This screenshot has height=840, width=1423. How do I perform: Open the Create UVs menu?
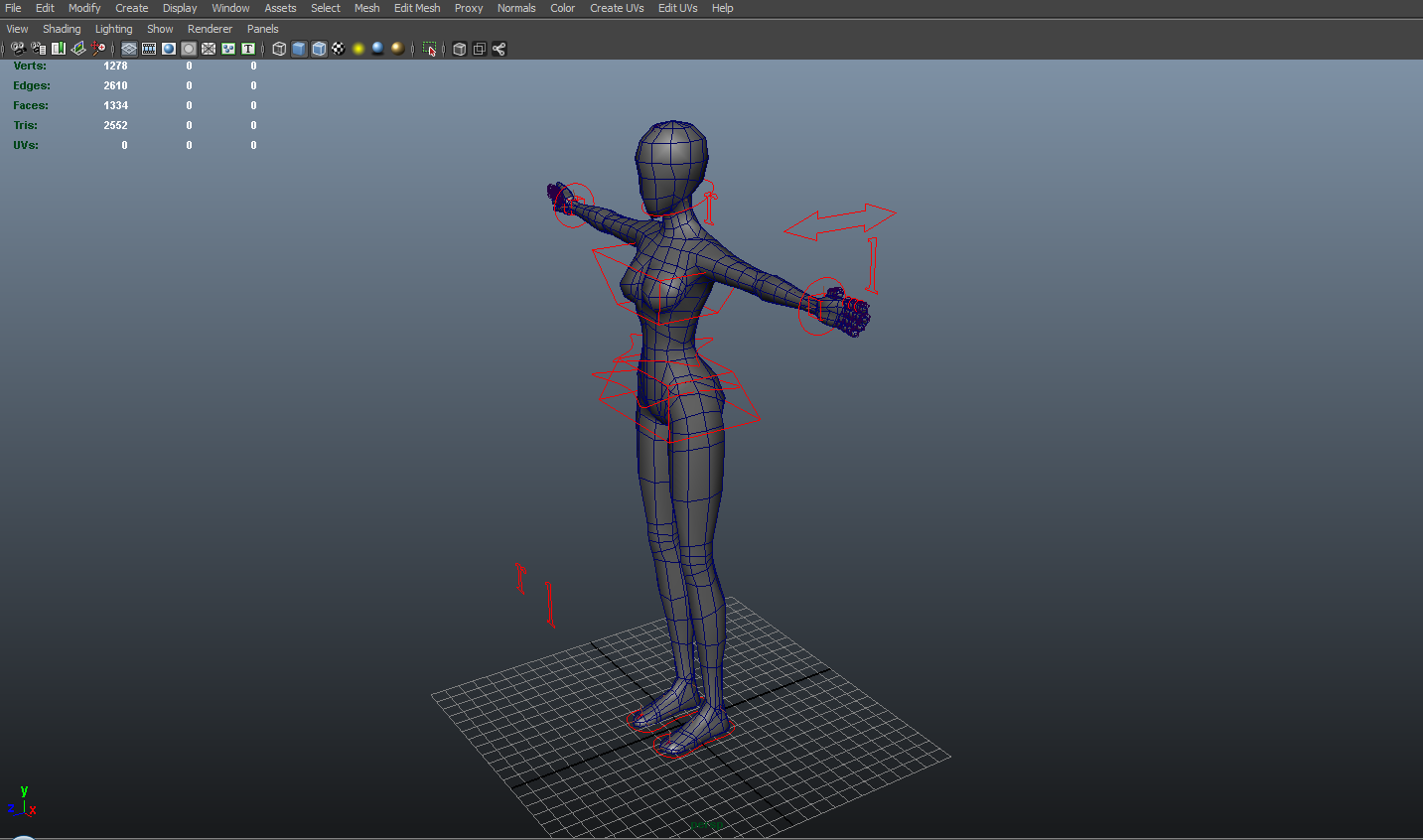pos(616,8)
